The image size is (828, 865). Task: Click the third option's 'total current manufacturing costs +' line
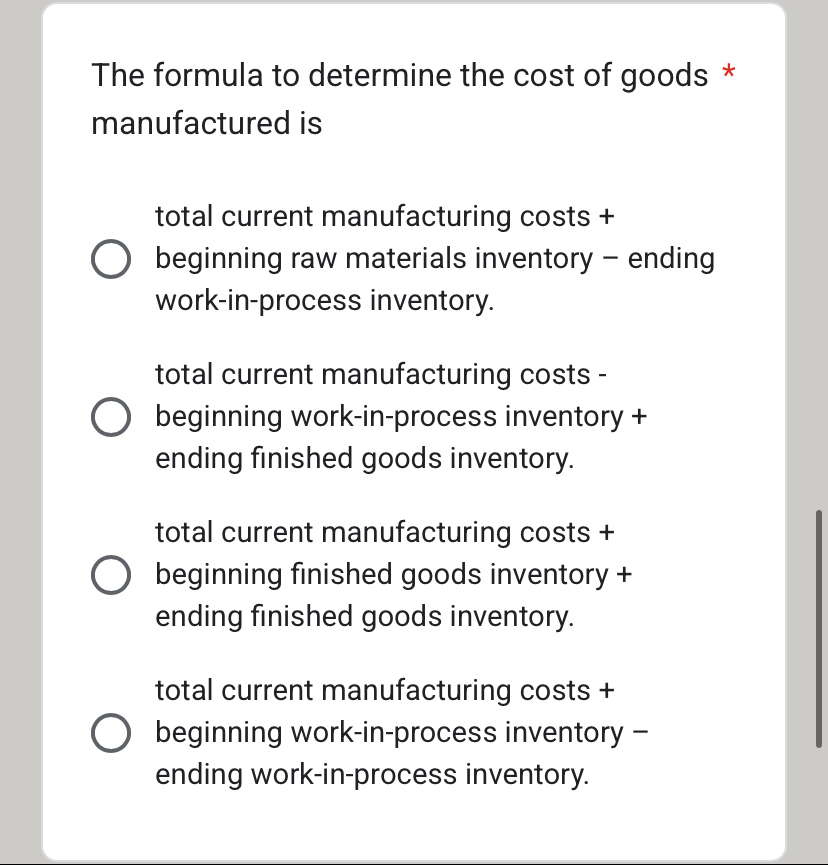pos(384,533)
